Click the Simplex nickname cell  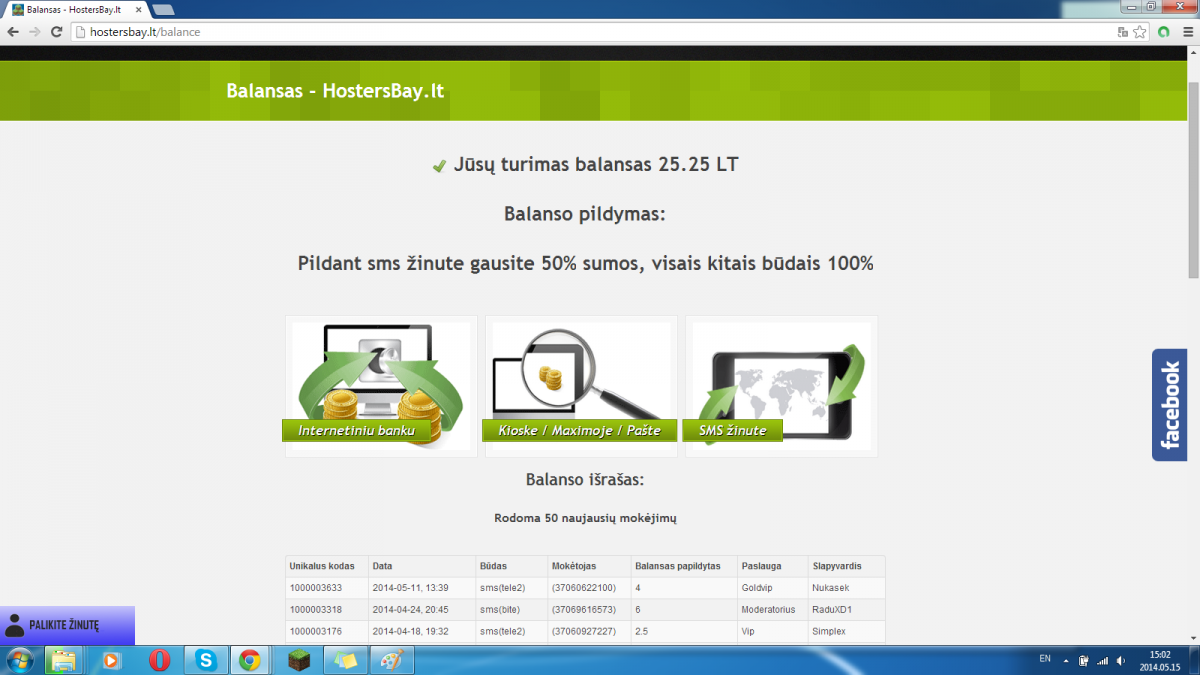829,632
